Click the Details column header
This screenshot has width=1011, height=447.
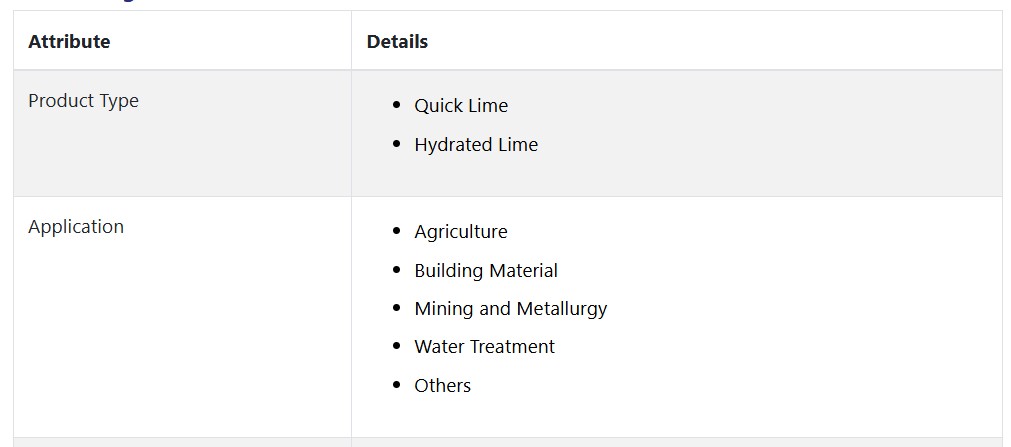pos(397,41)
